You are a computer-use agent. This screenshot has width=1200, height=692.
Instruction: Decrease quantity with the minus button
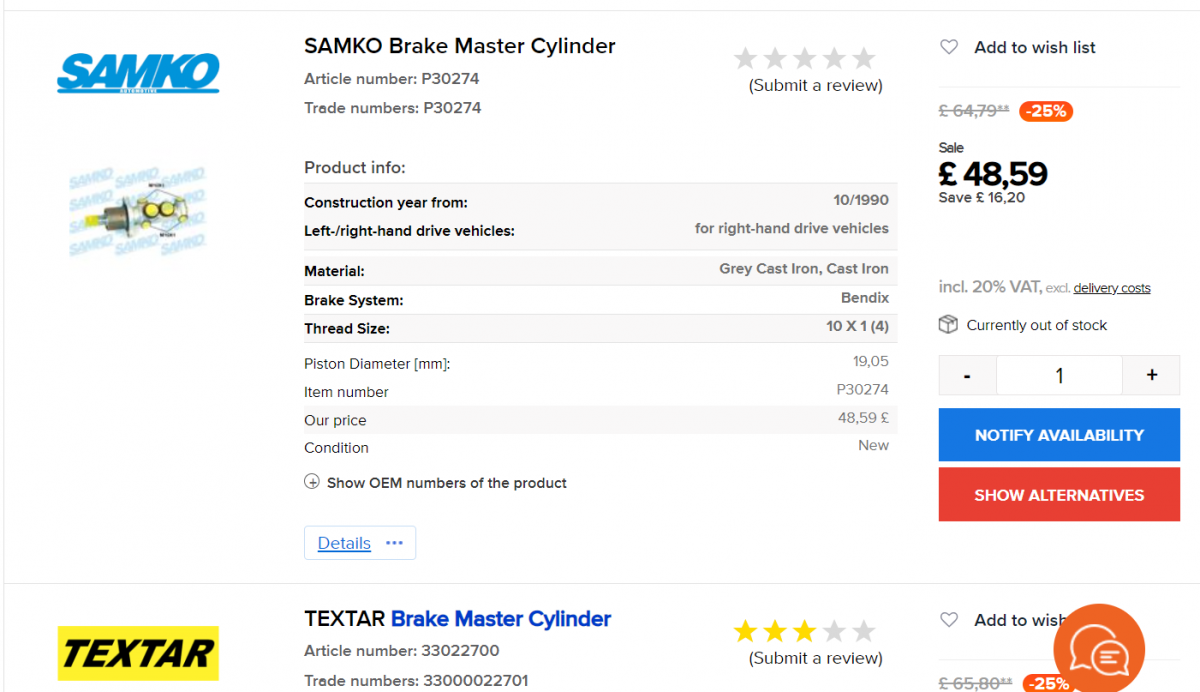(967, 375)
